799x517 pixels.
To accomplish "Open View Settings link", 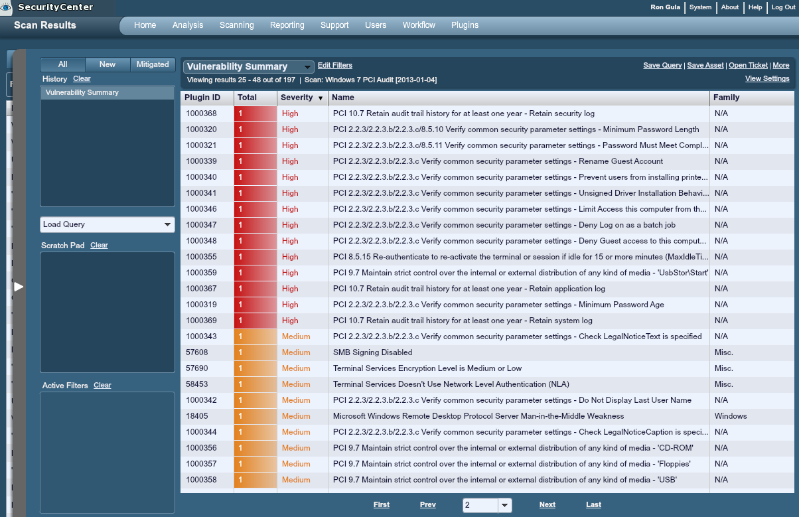I will [767, 78].
